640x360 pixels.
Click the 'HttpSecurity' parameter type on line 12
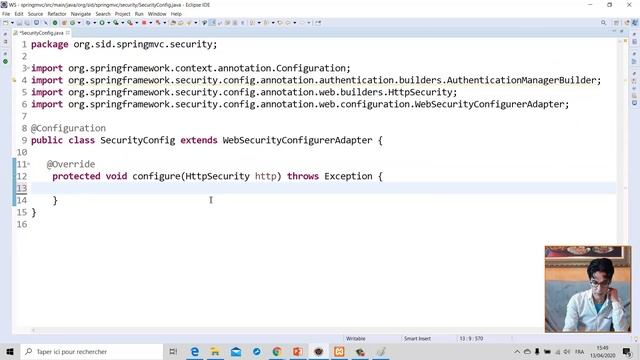[x=217, y=176]
